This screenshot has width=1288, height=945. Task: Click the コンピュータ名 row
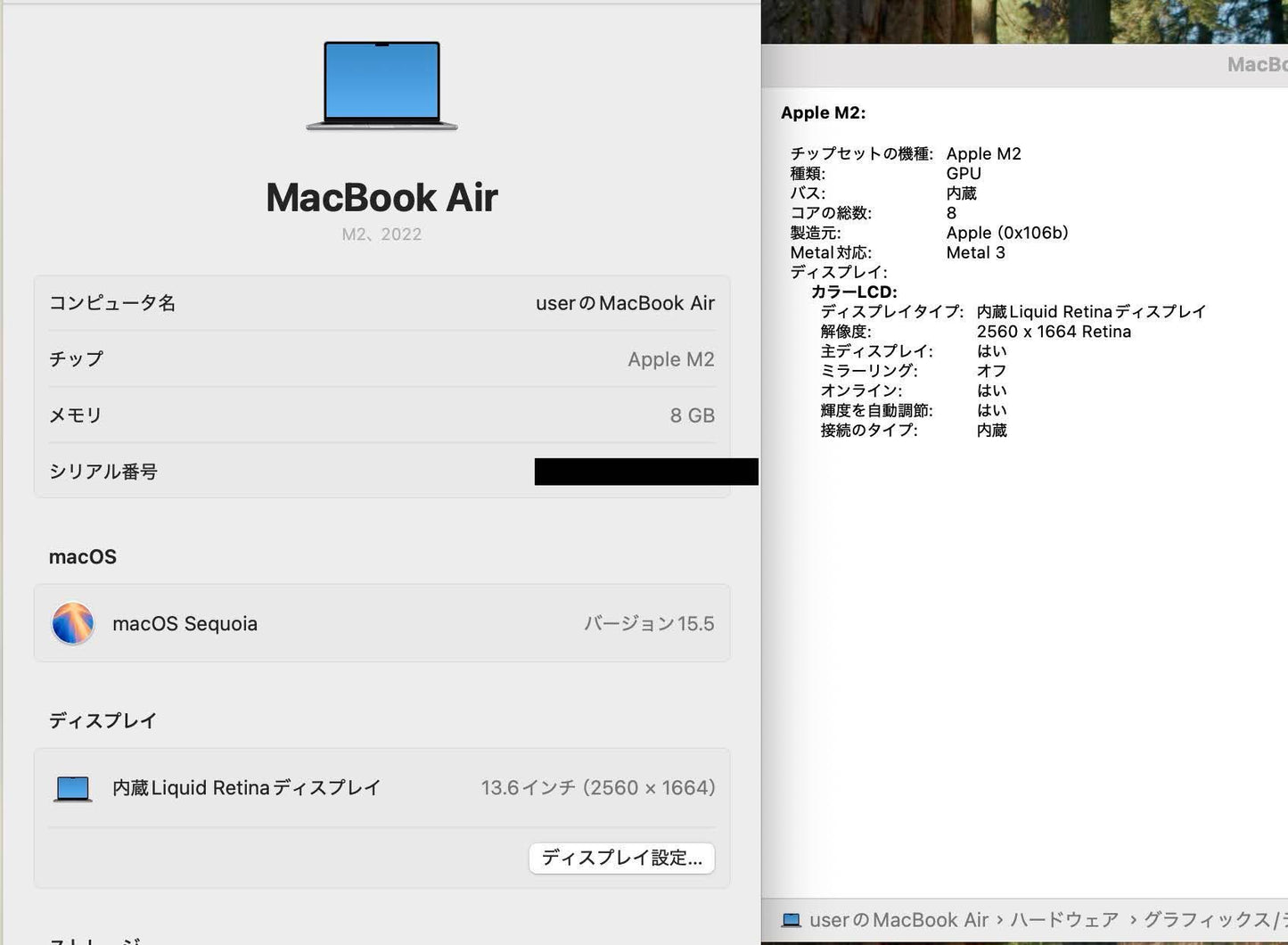pyautogui.click(x=381, y=302)
